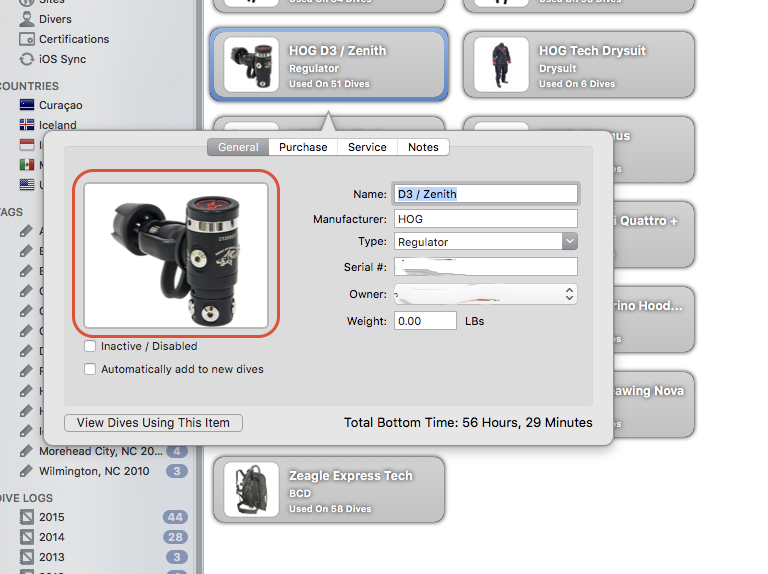Click the regulator photo in the popover
Viewport: 768px width, 574px height.
pos(176,254)
